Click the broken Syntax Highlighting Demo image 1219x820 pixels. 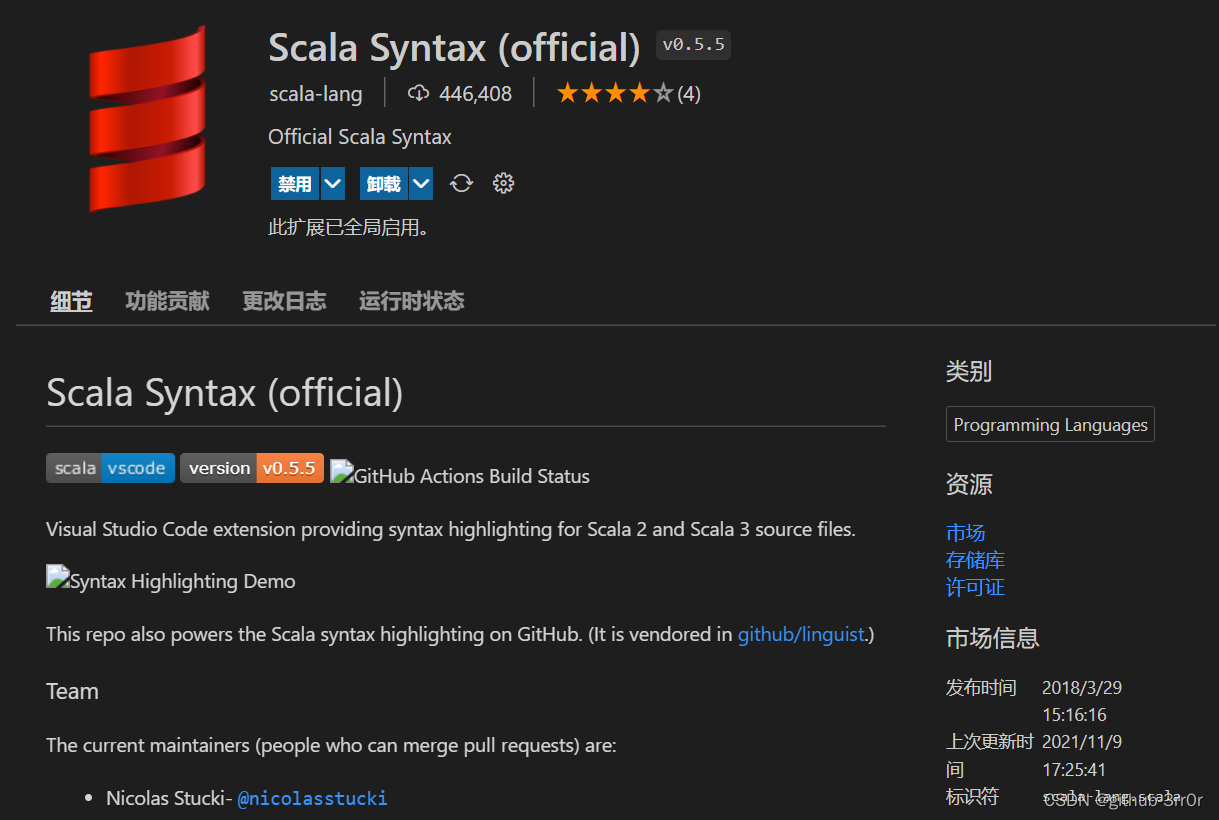tap(170, 578)
